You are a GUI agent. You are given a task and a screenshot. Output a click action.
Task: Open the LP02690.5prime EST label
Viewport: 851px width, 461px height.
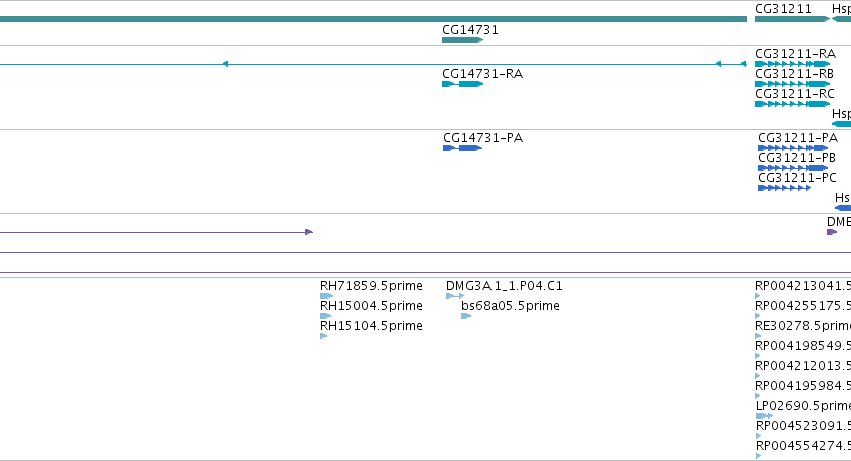tap(803, 406)
